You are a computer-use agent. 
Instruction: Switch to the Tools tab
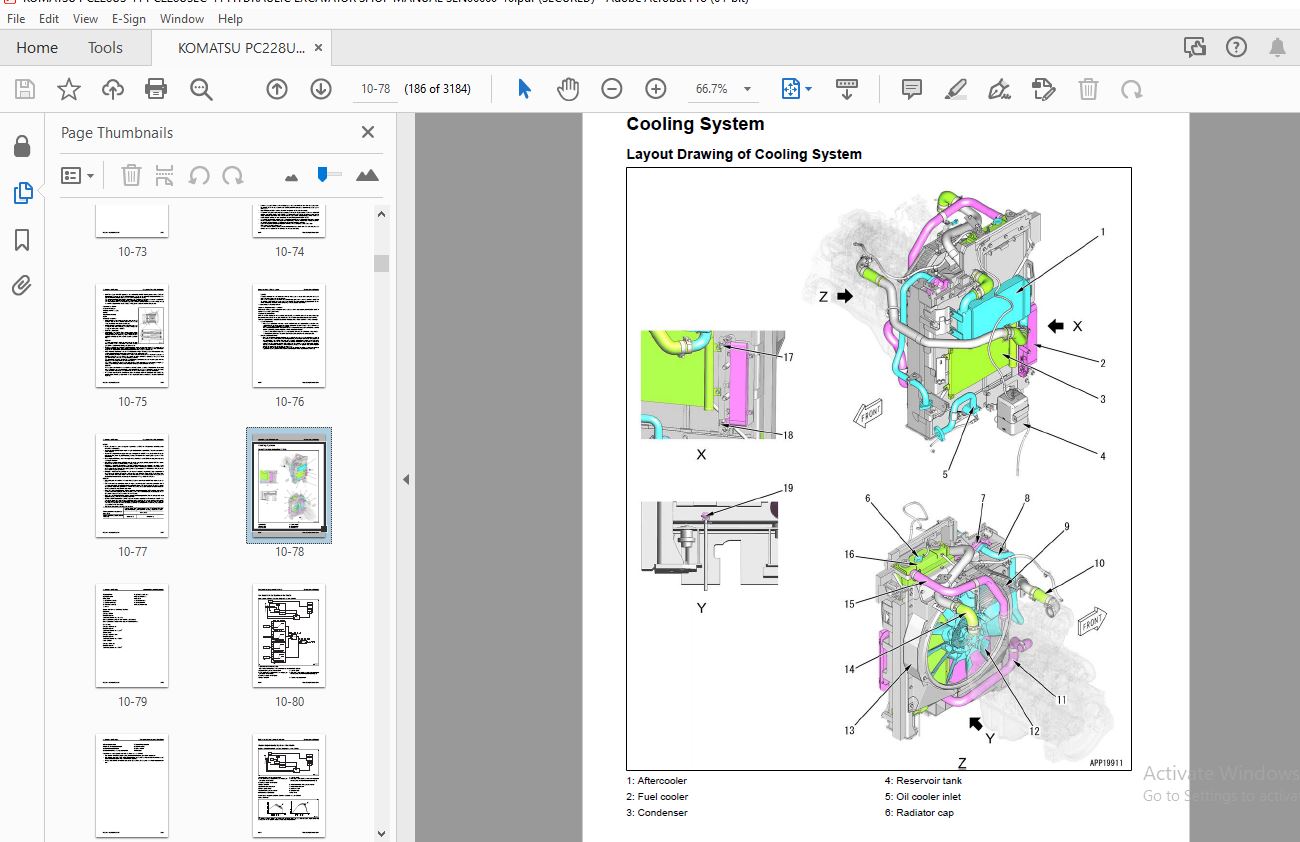(x=105, y=47)
